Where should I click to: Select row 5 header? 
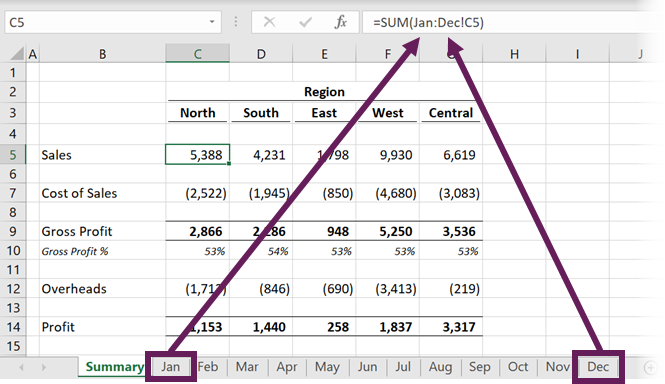pos(13,155)
